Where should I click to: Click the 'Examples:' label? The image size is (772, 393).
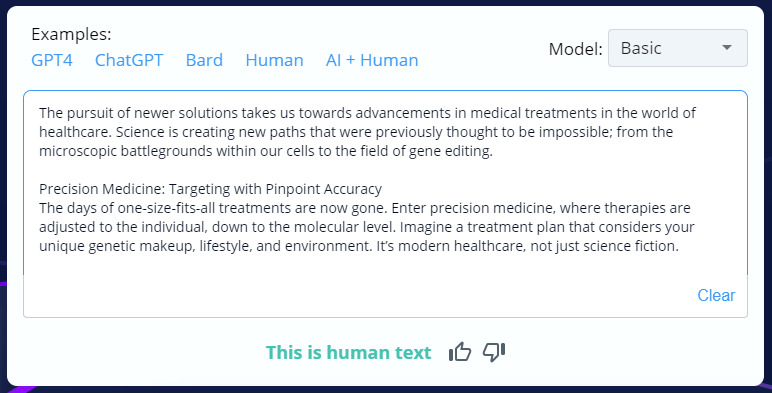(71, 34)
